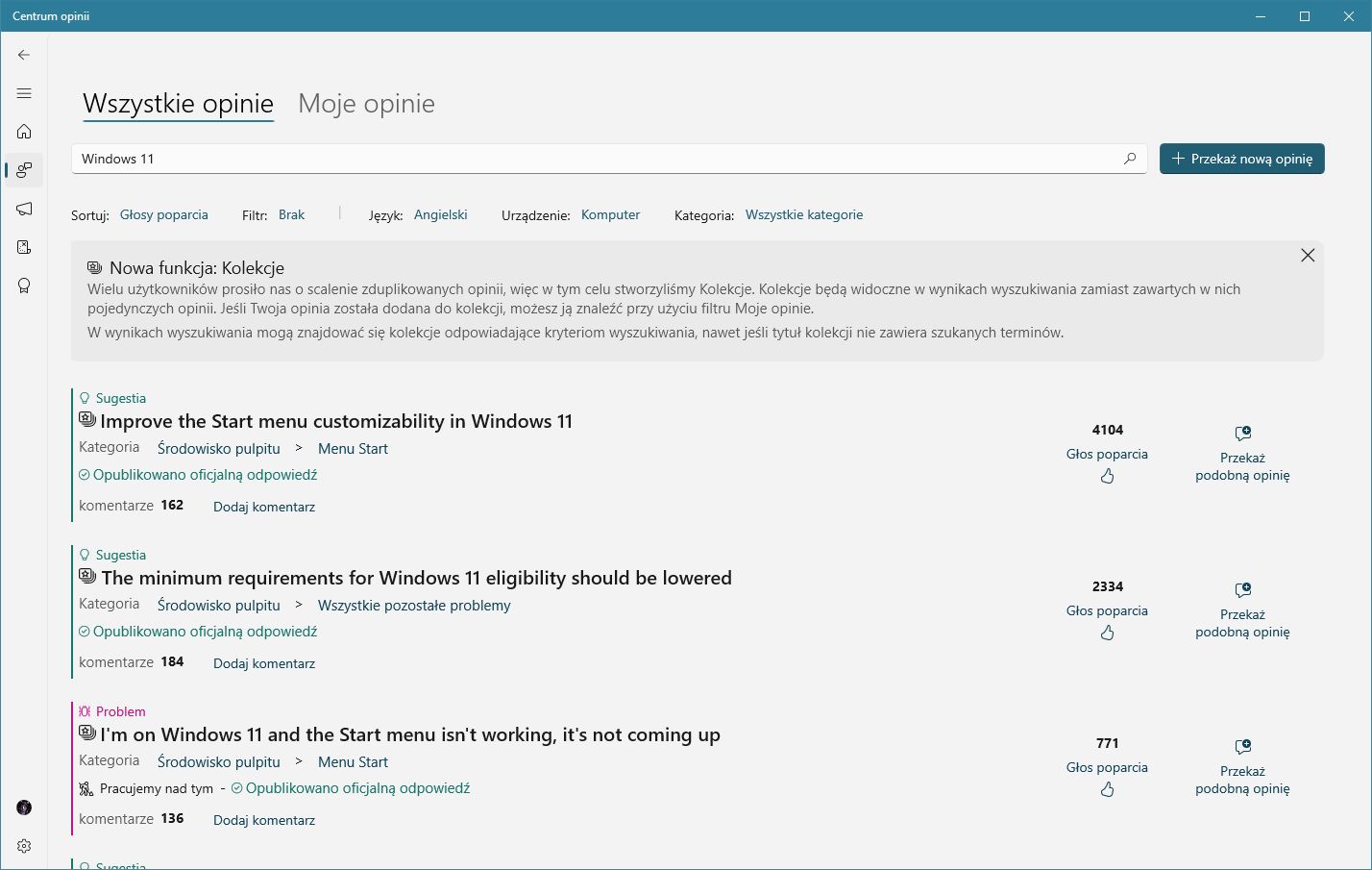Switch to the Moje opinie tab
The image size is (1372, 870).
[366, 104]
